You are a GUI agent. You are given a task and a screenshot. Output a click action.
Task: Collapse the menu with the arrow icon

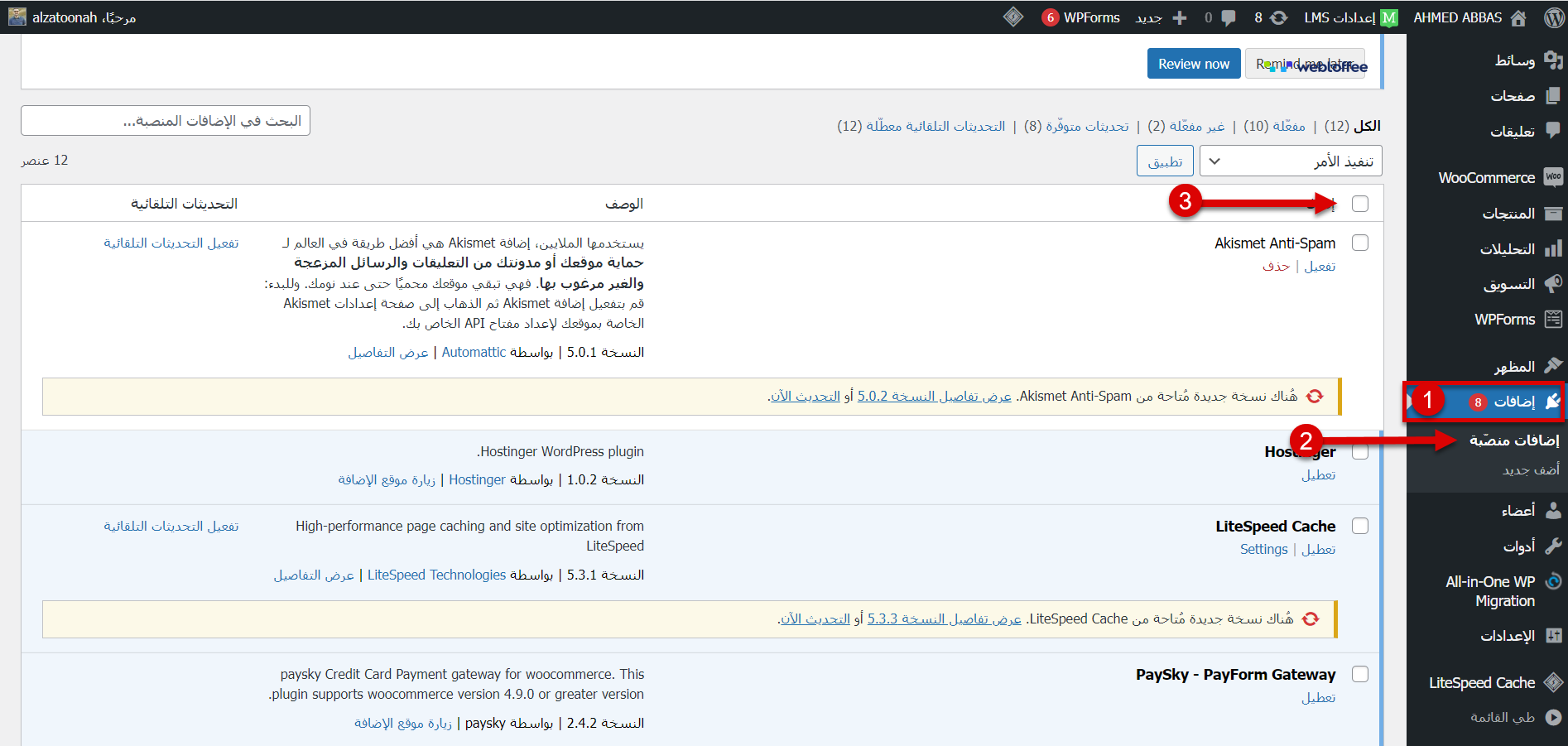pos(1553,717)
